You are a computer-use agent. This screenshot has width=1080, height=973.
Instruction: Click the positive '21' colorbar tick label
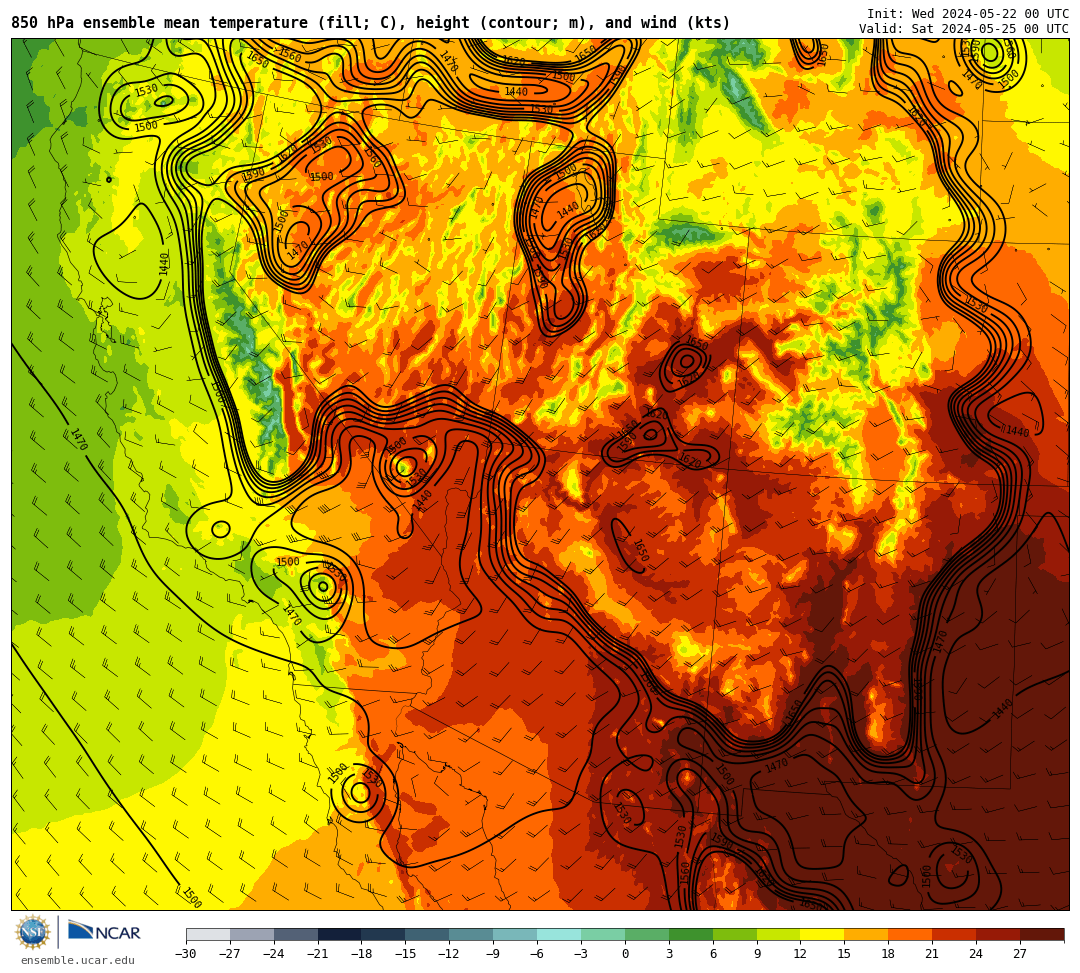pos(932,954)
